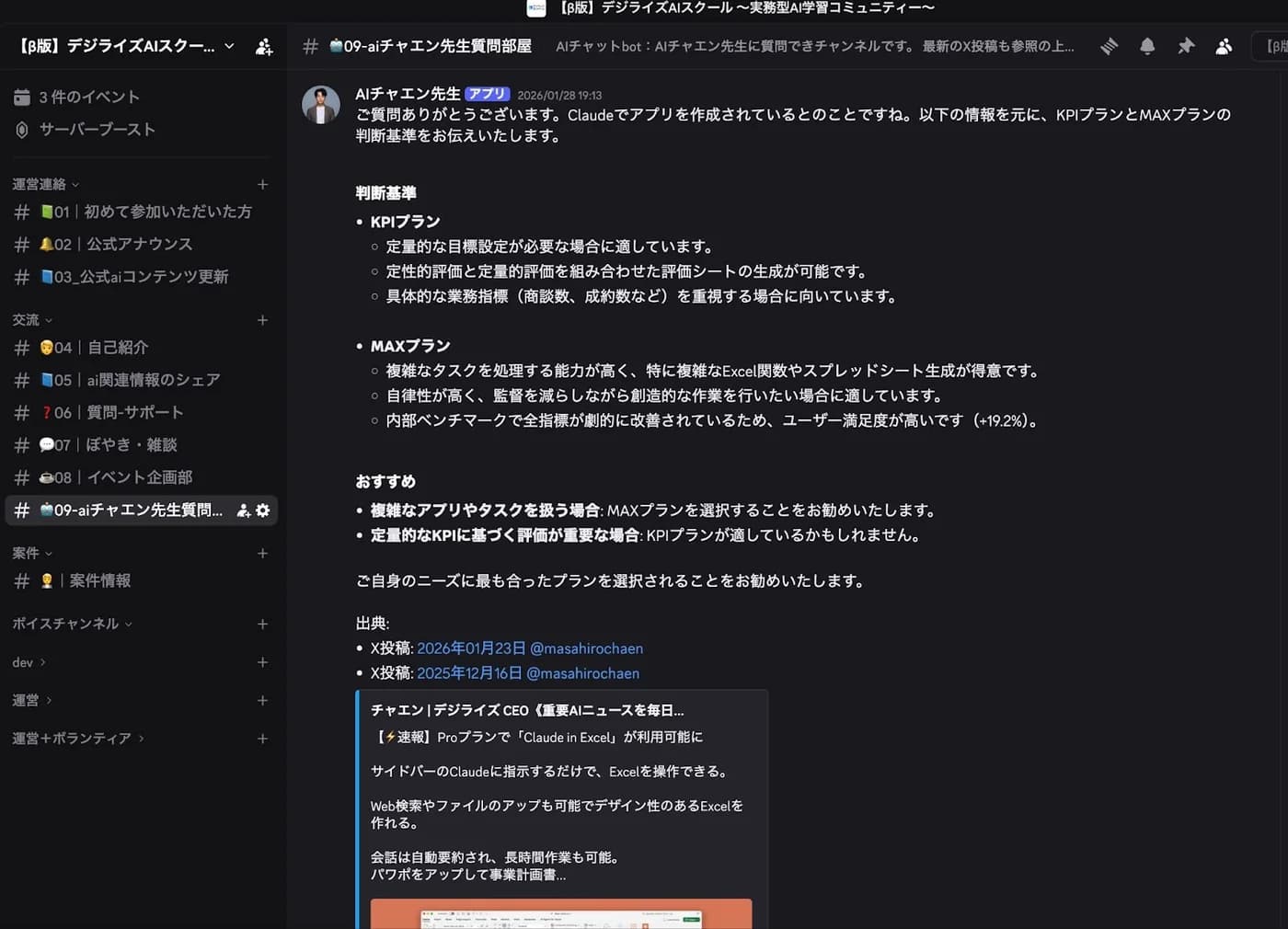The width and height of the screenshot is (1288, 929).
Task: Click the サーバーブースト boost icon
Action: [x=22, y=130]
